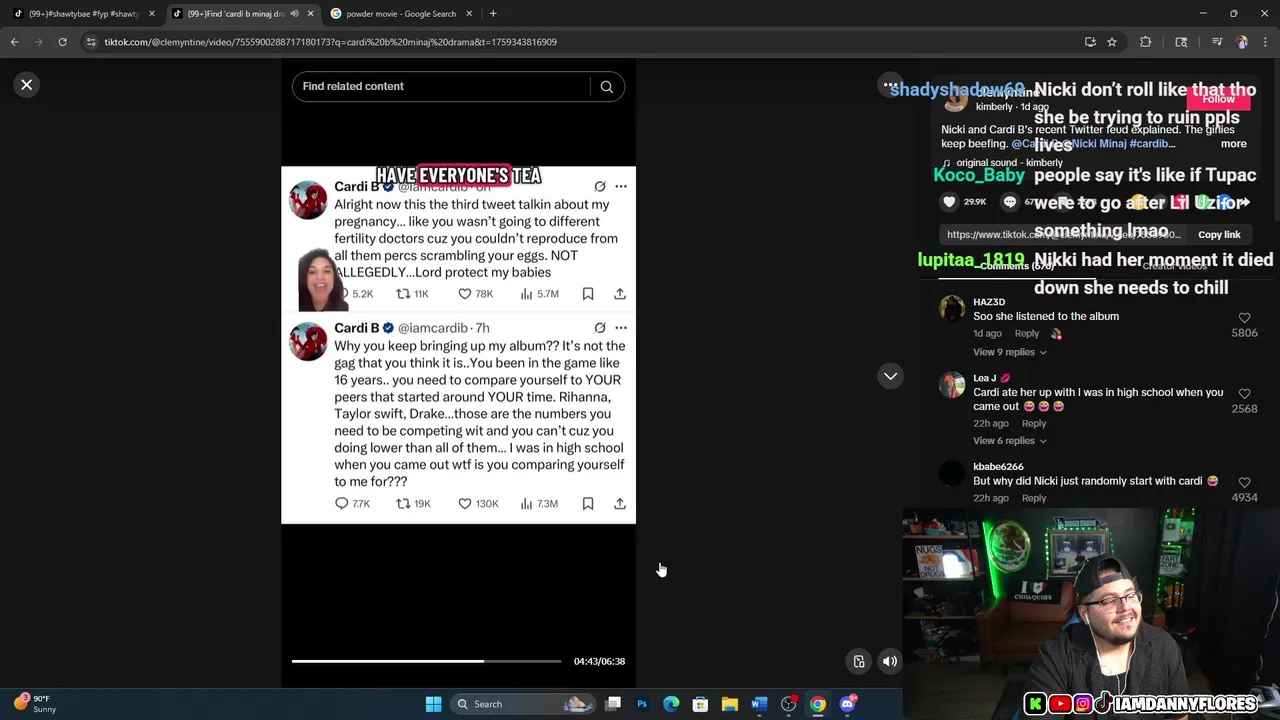Click the Share arrow icon in action row
The height and width of the screenshot is (720, 1280).
pos(1242,202)
